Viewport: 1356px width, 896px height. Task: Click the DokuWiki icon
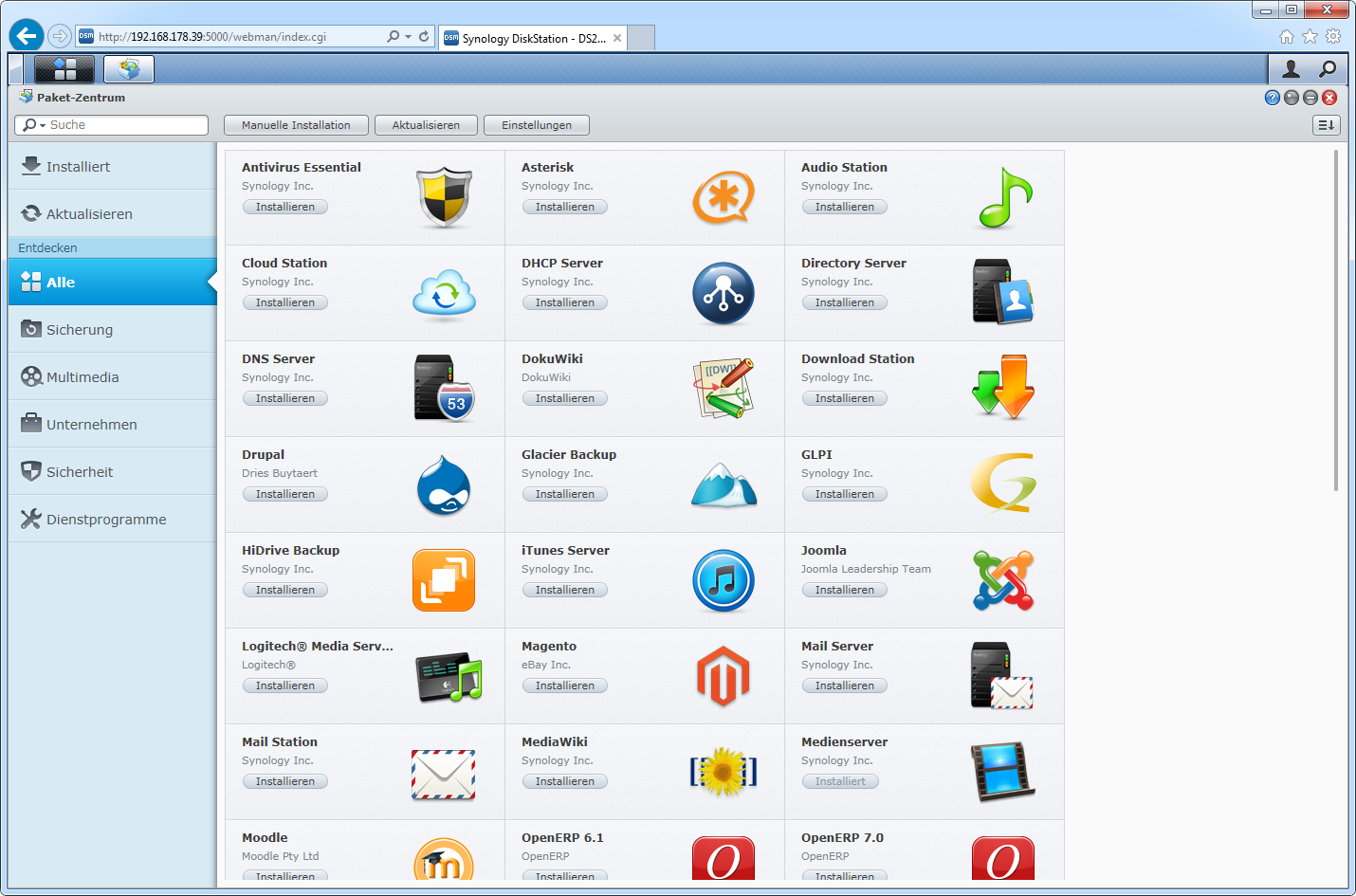click(x=724, y=389)
